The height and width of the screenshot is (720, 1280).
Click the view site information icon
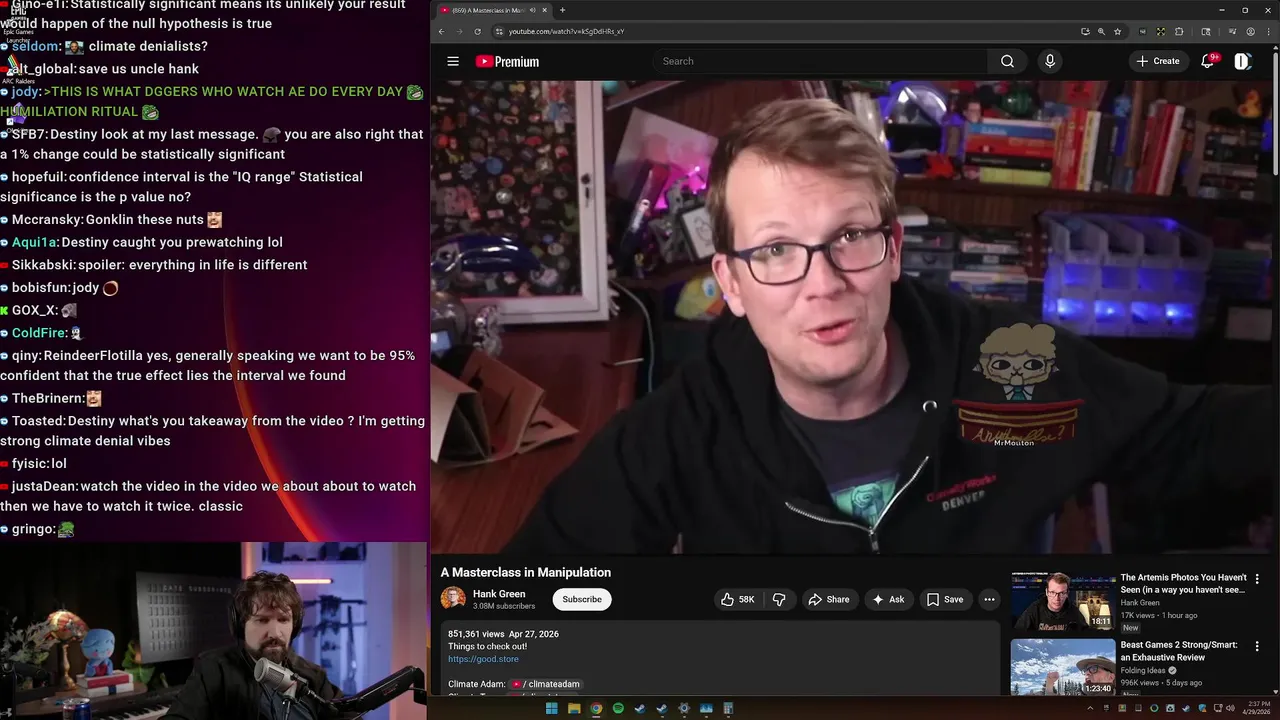(x=498, y=31)
